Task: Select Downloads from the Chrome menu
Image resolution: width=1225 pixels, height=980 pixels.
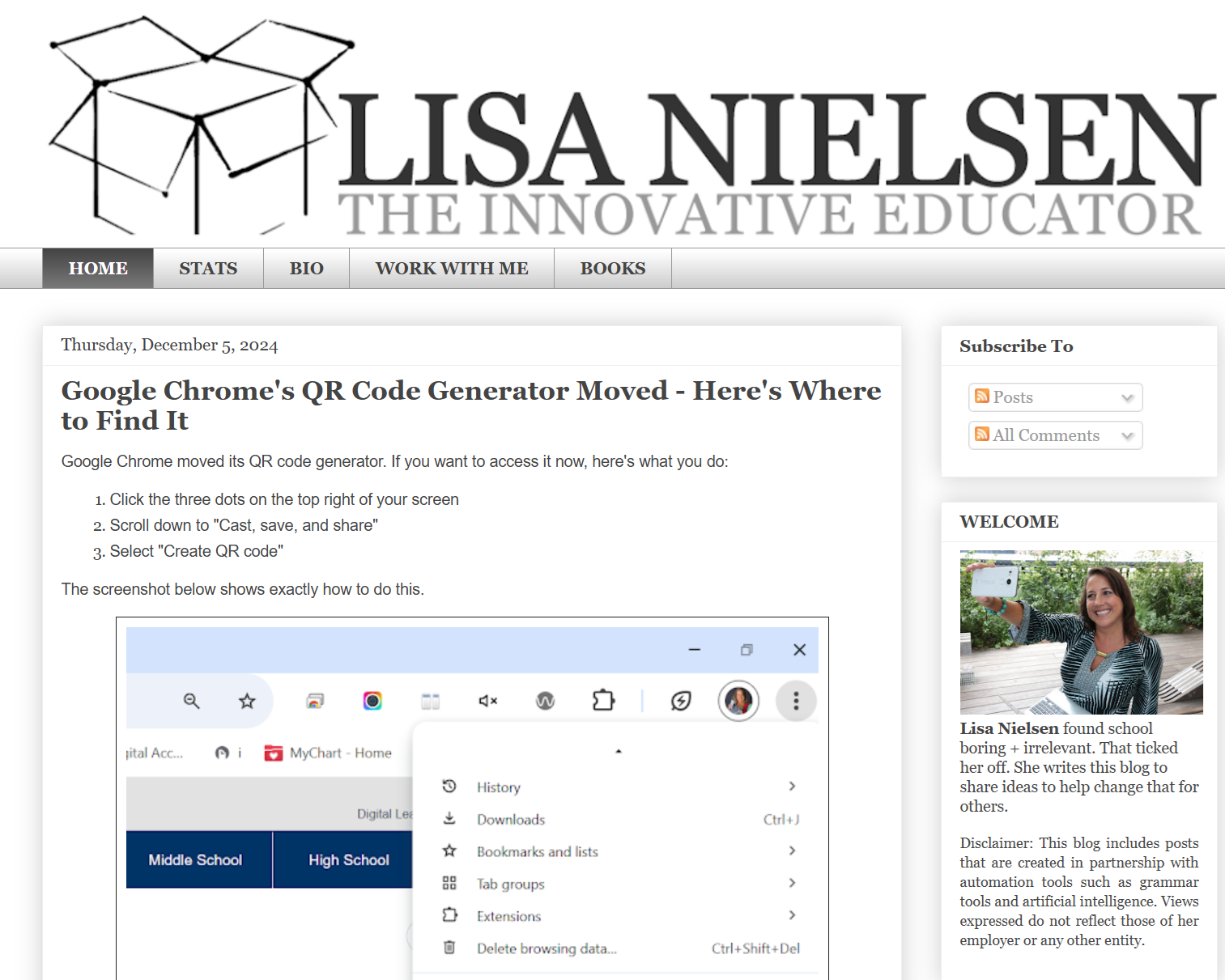Action: coord(510,819)
